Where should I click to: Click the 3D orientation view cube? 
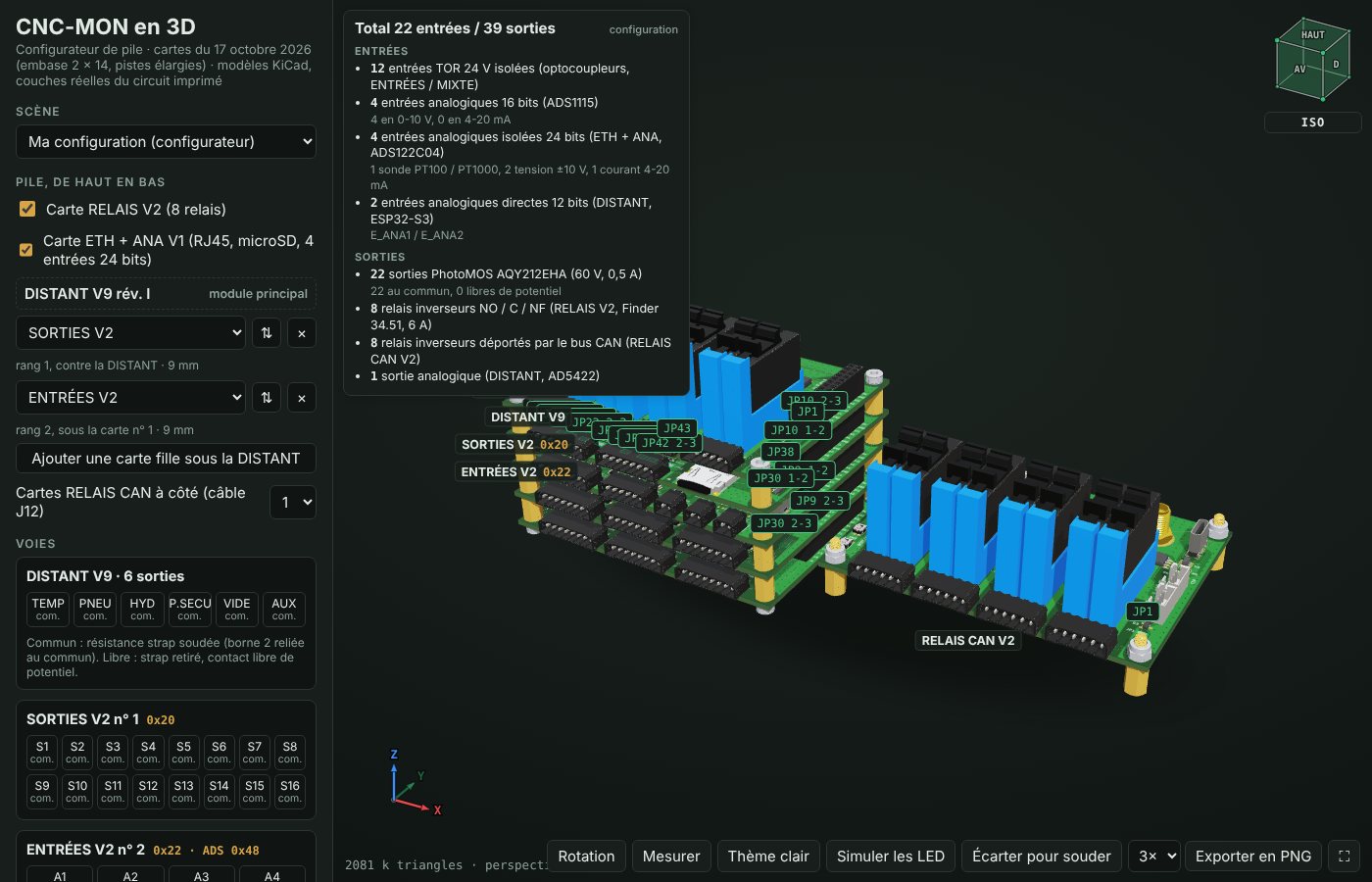click(x=1312, y=59)
